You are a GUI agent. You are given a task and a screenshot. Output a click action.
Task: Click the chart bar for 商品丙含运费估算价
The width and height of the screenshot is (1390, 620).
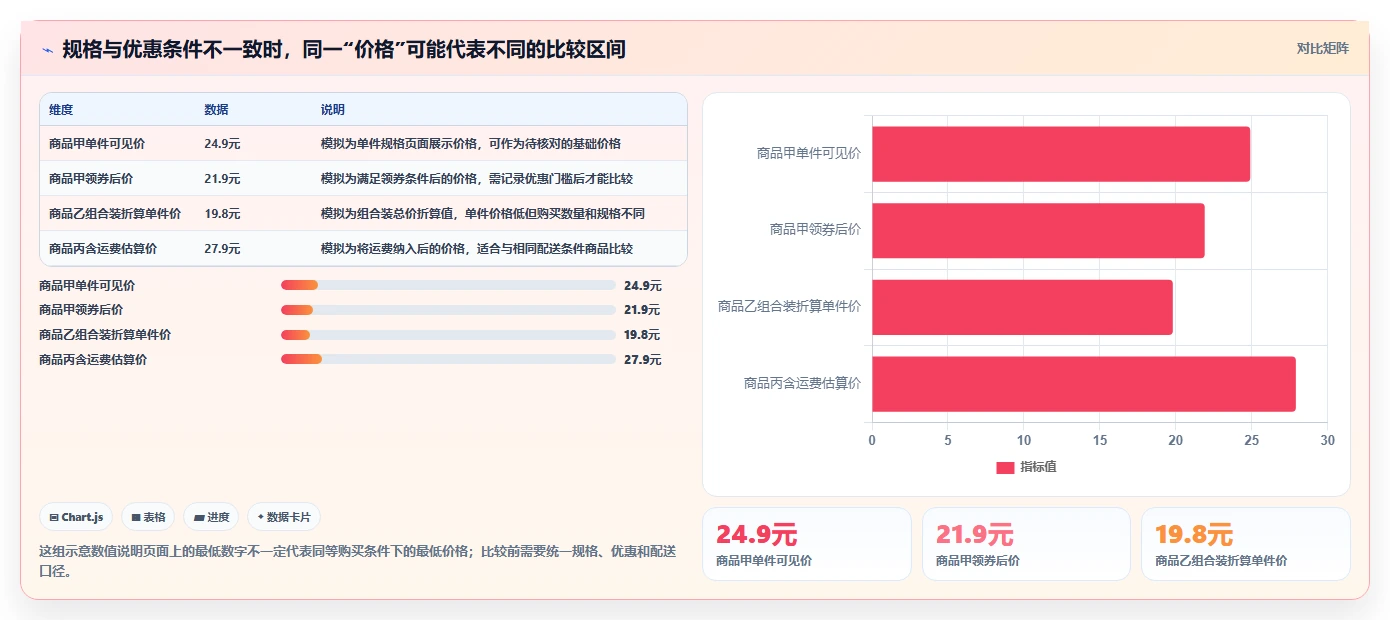[1084, 384]
